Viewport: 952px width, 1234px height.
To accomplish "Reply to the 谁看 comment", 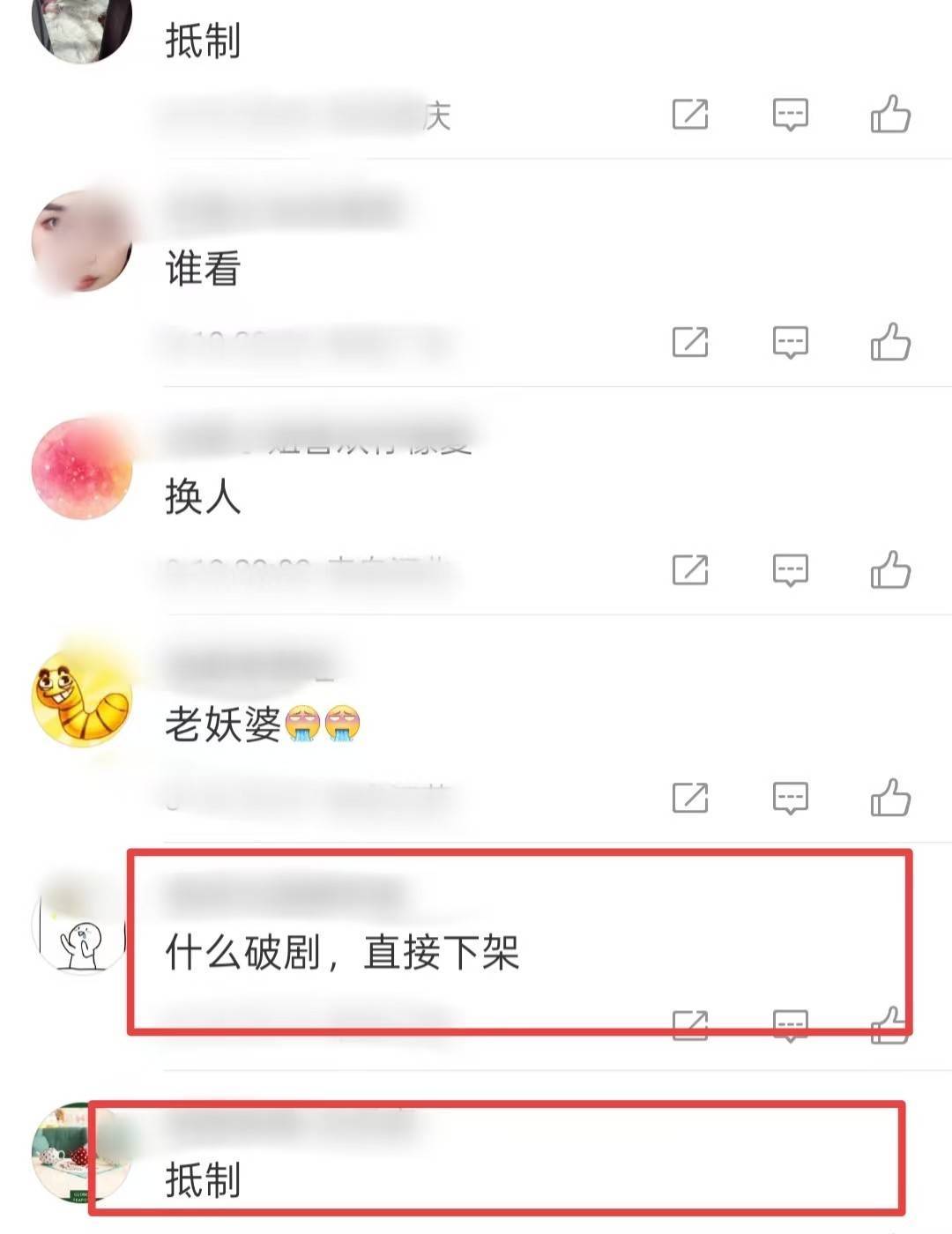I will pyautogui.click(x=791, y=342).
